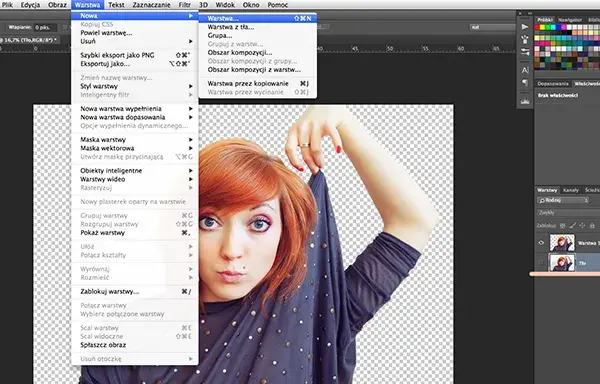Screen dimensions: 600x384
Task: Close the collapsed panel dock with X
Action: (x=520, y=13)
